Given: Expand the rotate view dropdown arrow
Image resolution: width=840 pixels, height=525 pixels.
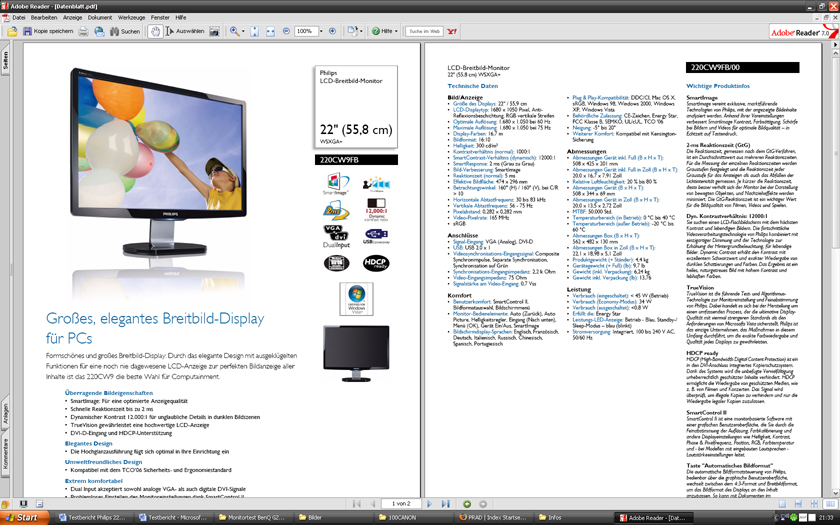Looking at the screenshot, I should tap(361, 32).
